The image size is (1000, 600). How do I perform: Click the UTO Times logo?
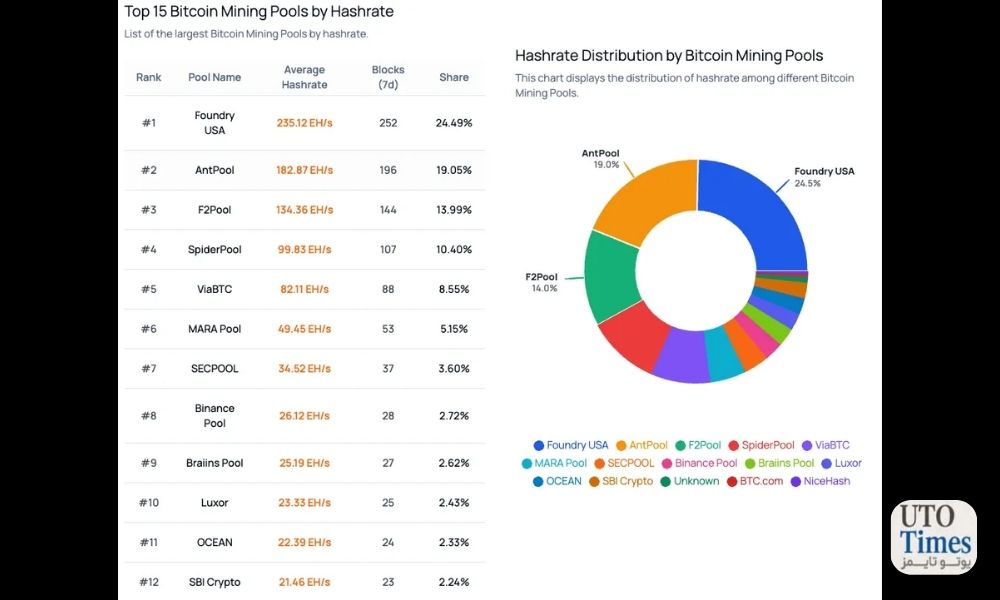[x=934, y=538]
